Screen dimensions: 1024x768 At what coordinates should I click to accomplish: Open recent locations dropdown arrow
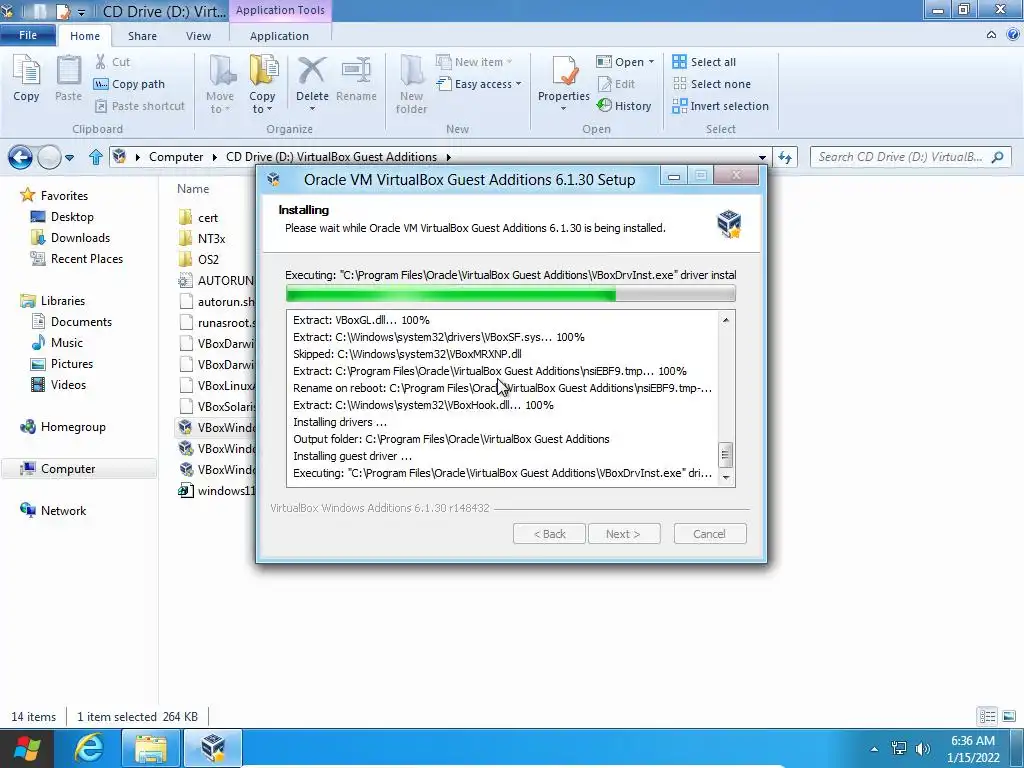tap(70, 157)
